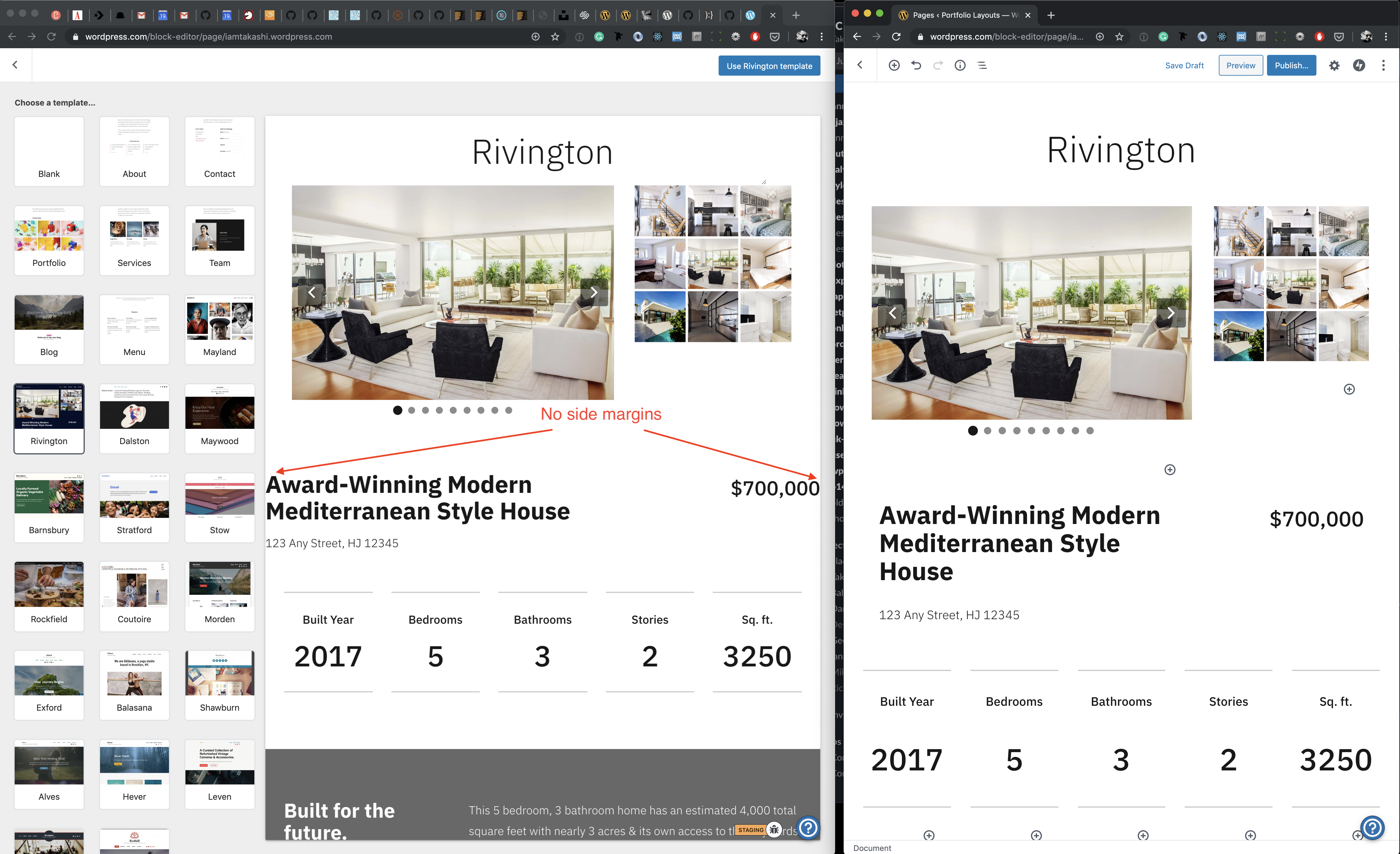Choose the Maywood template
This screenshot has height=854, width=1400.
219,419
